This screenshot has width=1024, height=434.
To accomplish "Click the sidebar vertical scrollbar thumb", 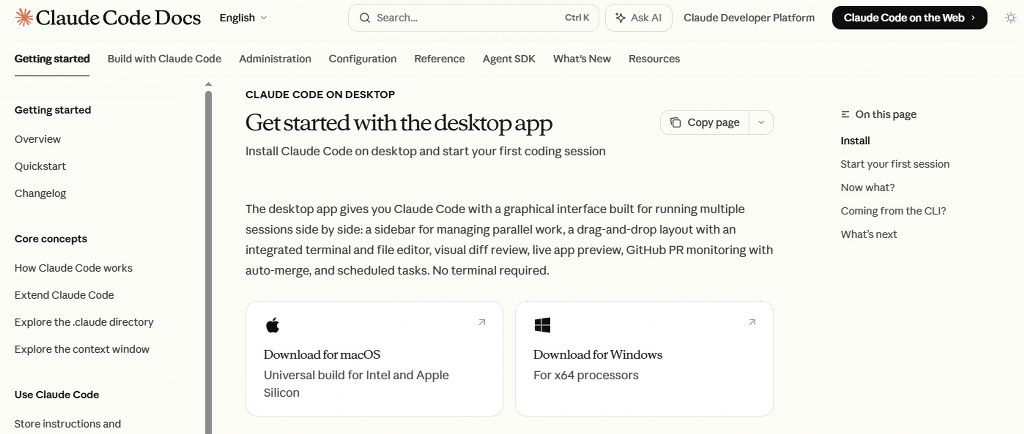I will point(208,261).
